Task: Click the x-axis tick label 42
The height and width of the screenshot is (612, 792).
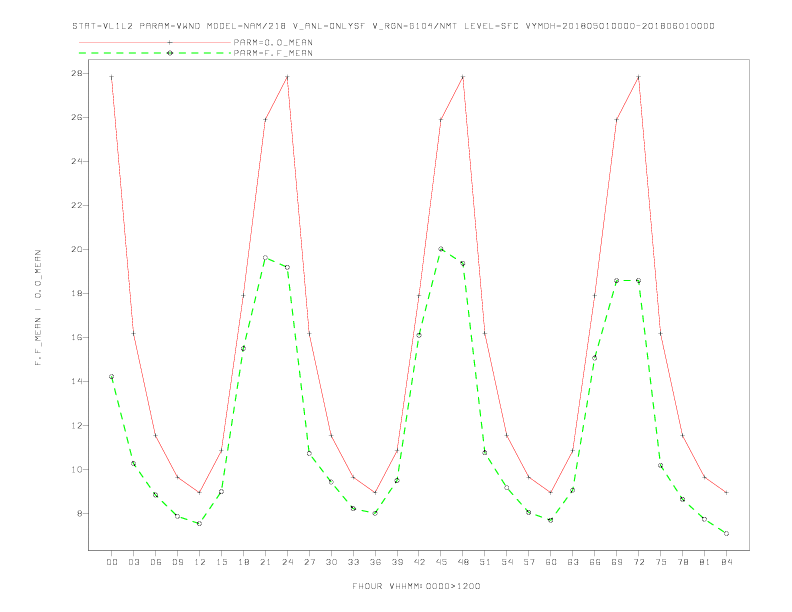Action: click(x=419, y=562)
